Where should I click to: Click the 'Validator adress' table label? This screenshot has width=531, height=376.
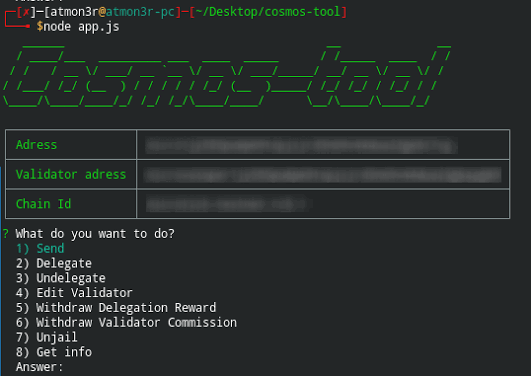tap(71, 174)
